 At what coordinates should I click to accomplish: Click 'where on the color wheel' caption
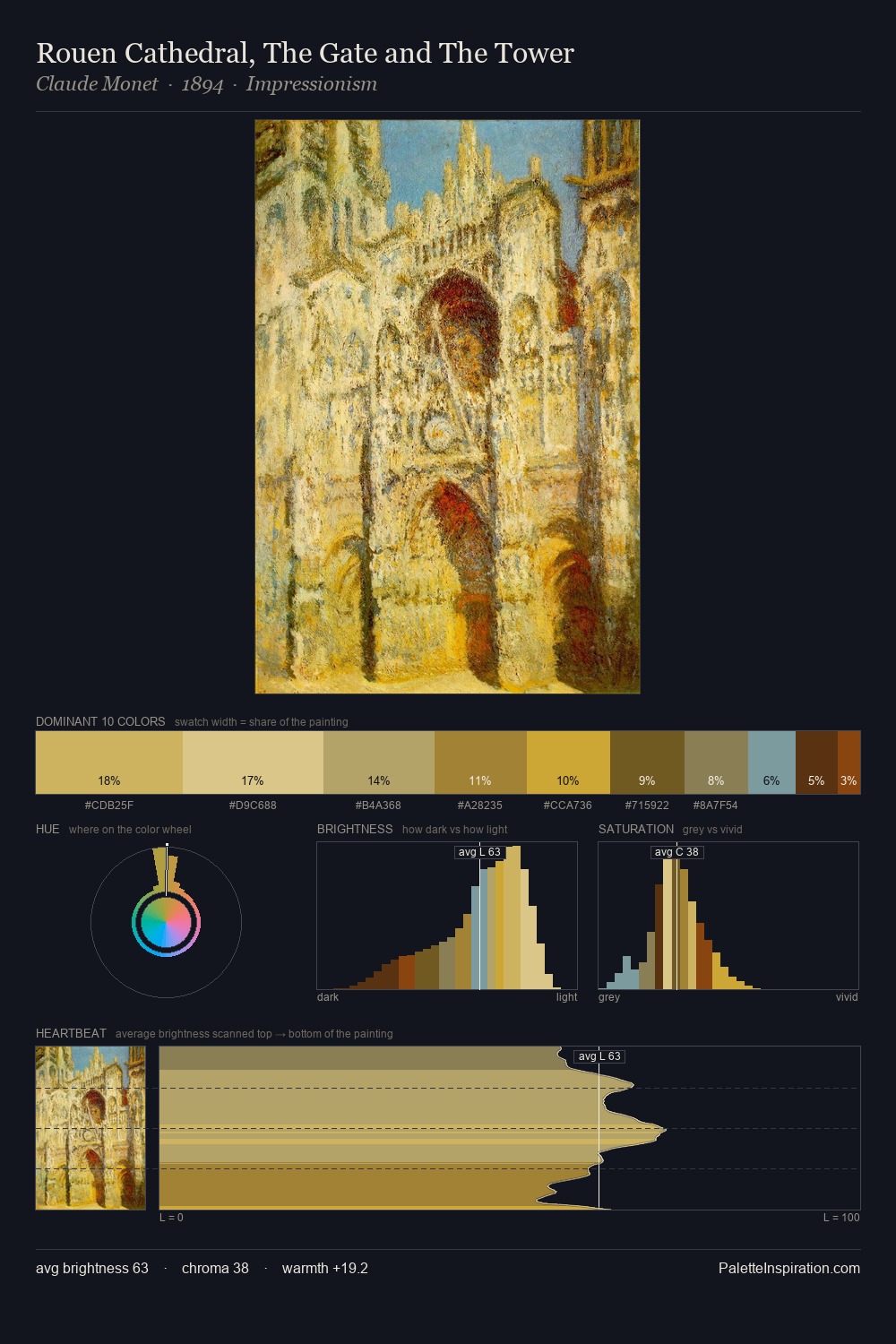coord(130,830)
